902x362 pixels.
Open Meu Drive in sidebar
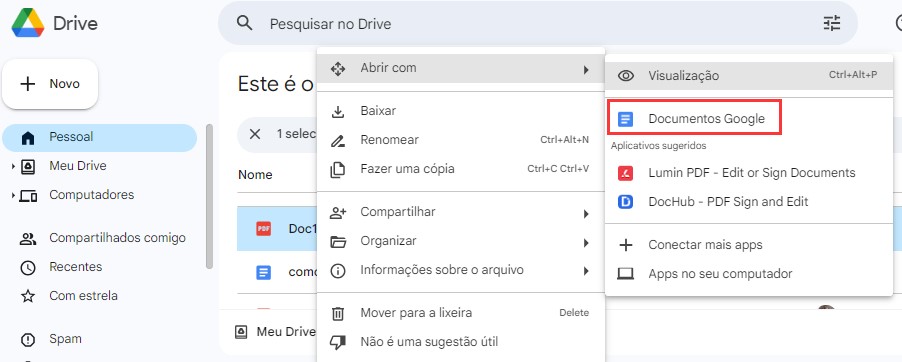point(78,166)
